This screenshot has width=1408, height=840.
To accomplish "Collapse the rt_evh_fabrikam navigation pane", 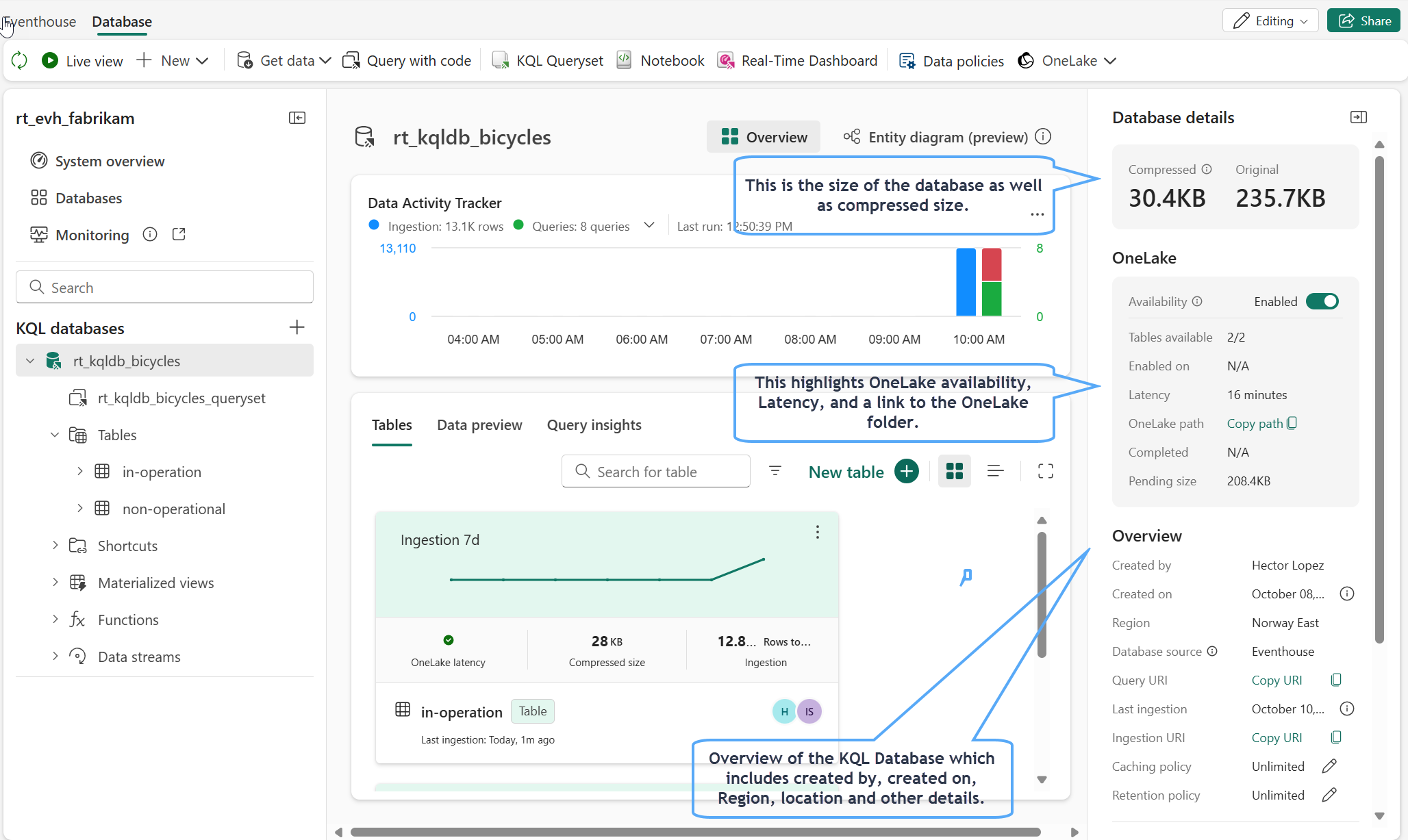I will (x=297, y=118).
